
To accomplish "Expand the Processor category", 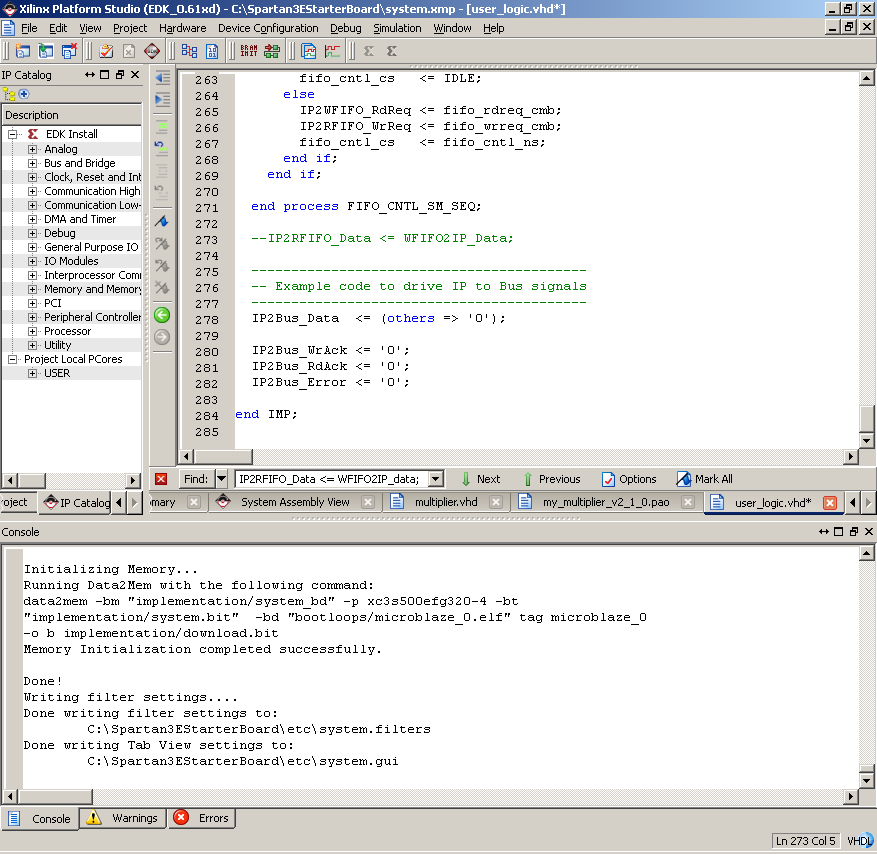I will 32,331.
